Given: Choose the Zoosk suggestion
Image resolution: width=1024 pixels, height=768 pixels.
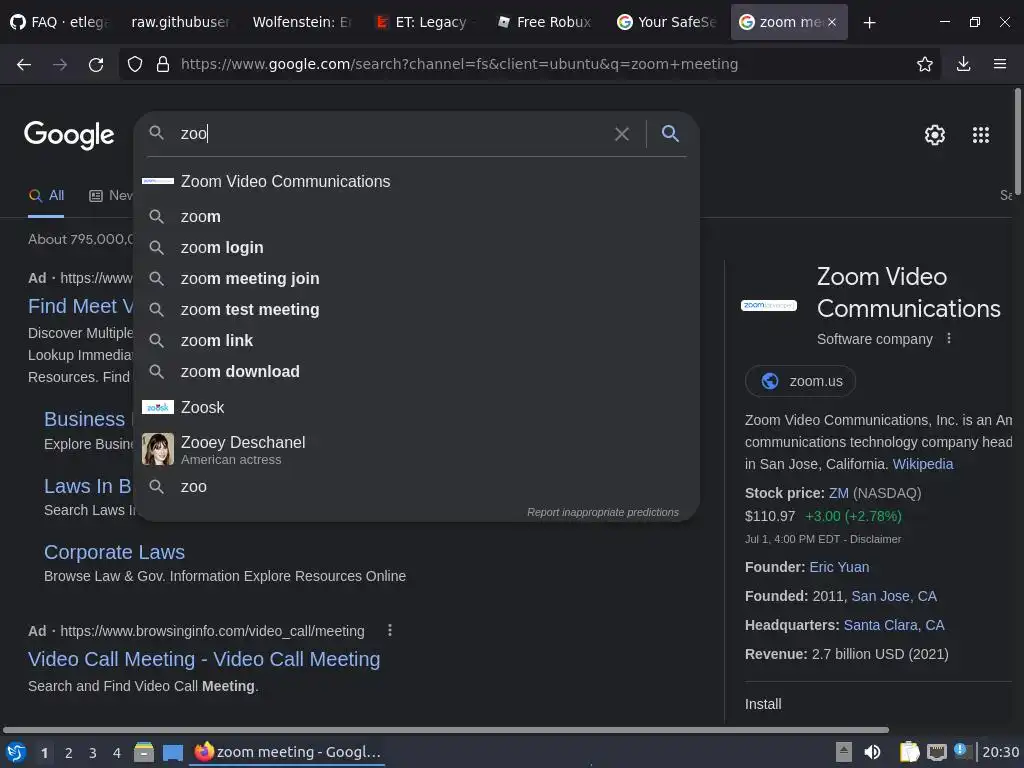Looking at the screenshot, I should click(416, 408).
